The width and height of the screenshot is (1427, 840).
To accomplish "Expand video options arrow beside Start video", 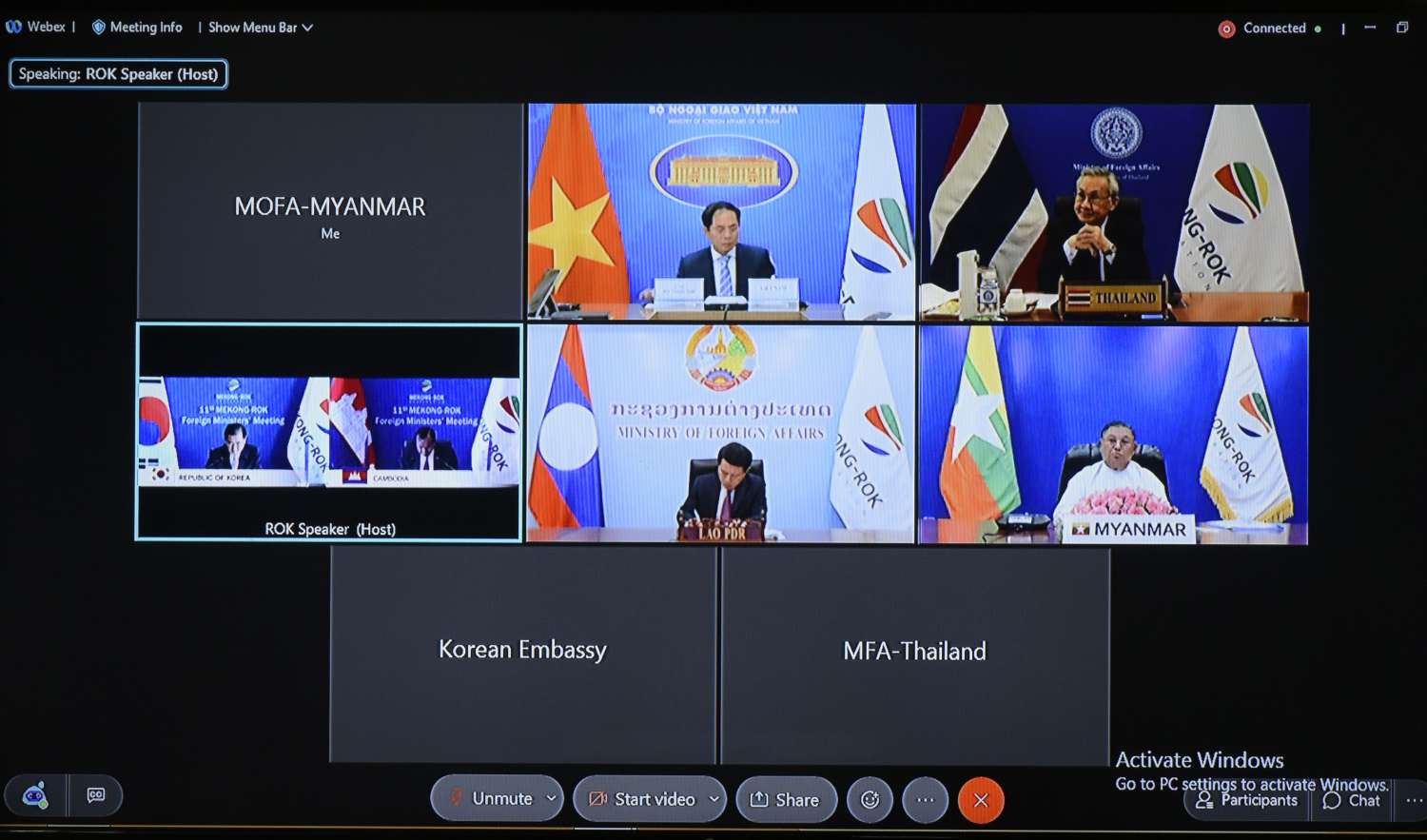I will point(713,800).
